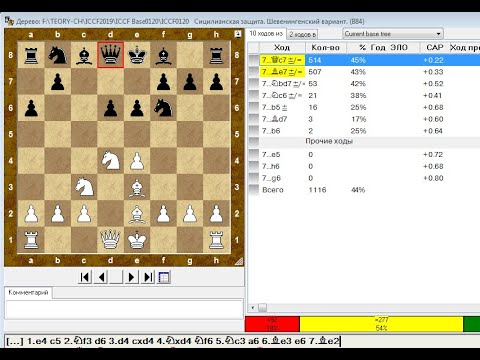Image resolution: width=480 pixels, height=360 pixels.
Task: Select the white knight on c3
Action: click(84, 187)
